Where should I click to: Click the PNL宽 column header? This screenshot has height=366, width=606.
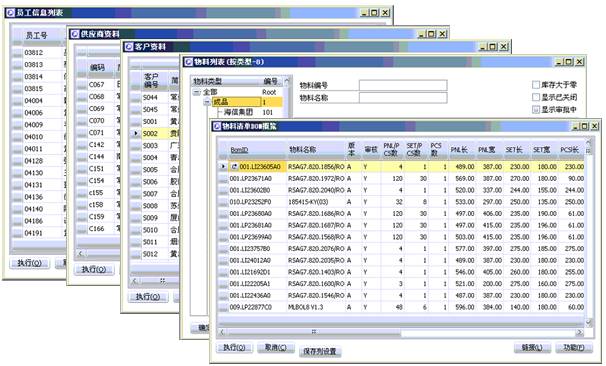486,149
